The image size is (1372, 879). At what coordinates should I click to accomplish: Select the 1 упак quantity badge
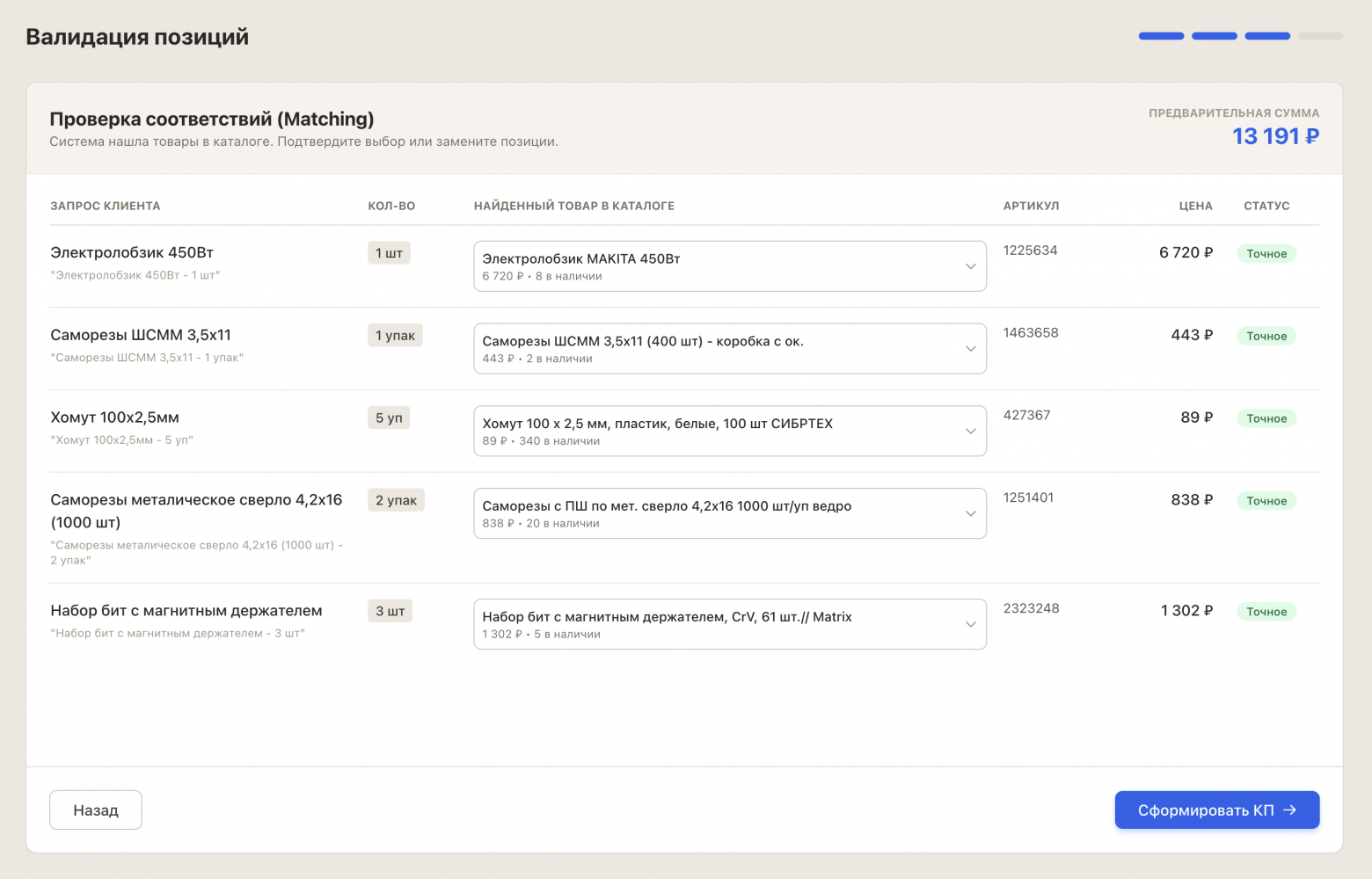pyautogui.click(x=395, y=335)
